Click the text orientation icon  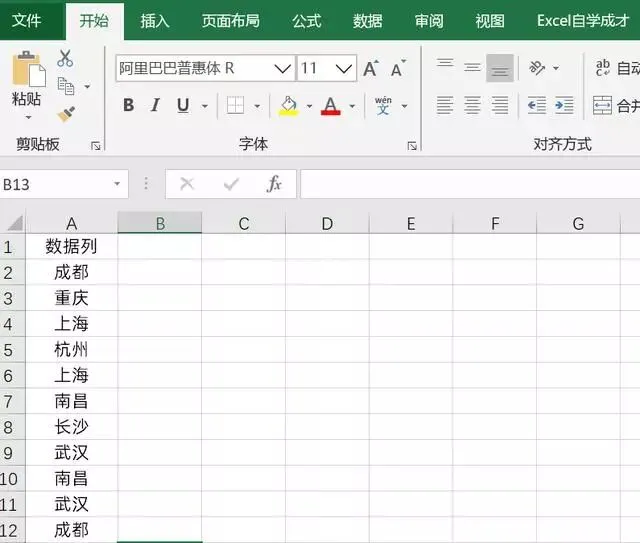pyautogui.click(x=537, y=68)
